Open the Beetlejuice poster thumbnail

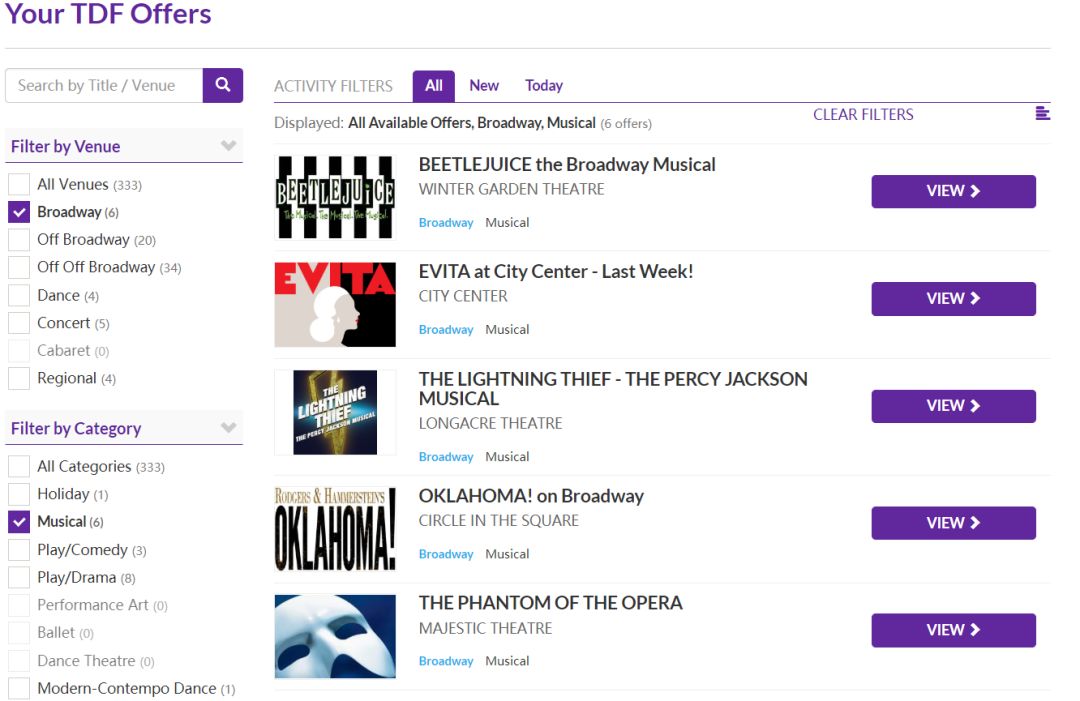335,197
